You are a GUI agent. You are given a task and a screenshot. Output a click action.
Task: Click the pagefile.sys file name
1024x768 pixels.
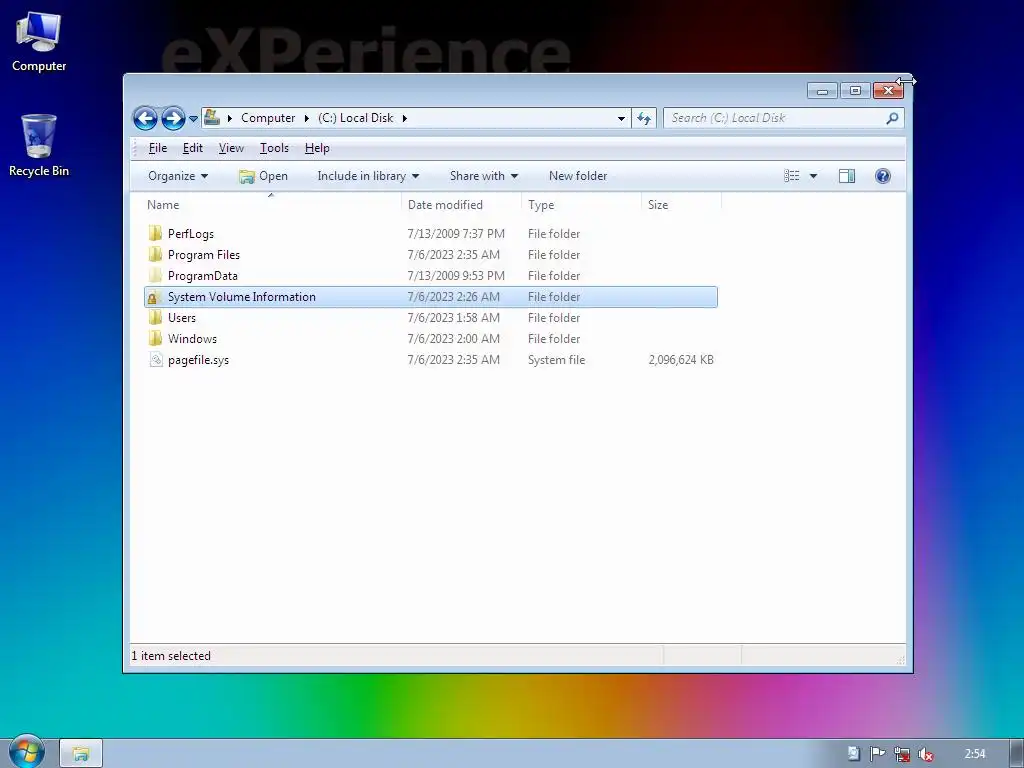point(199,360)
